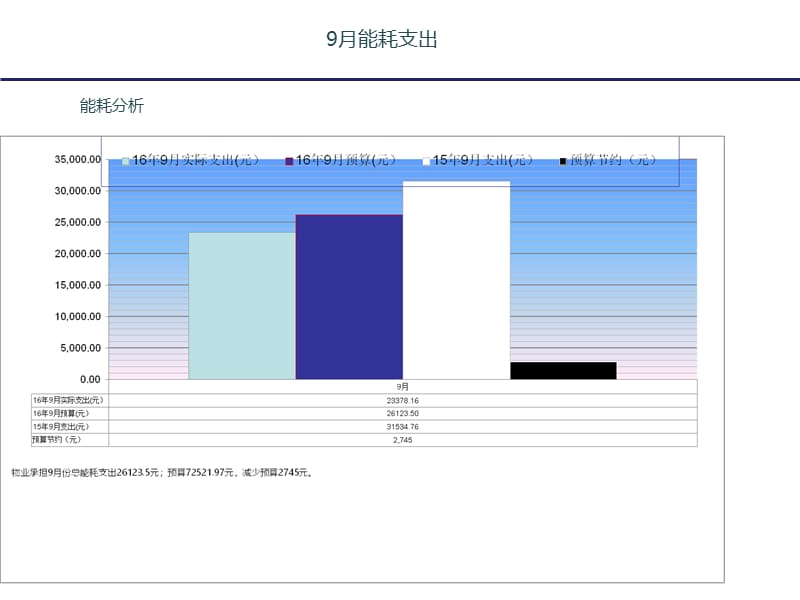Click the black 预算节约 bar
800x600 pixels.
click(563, 370)
